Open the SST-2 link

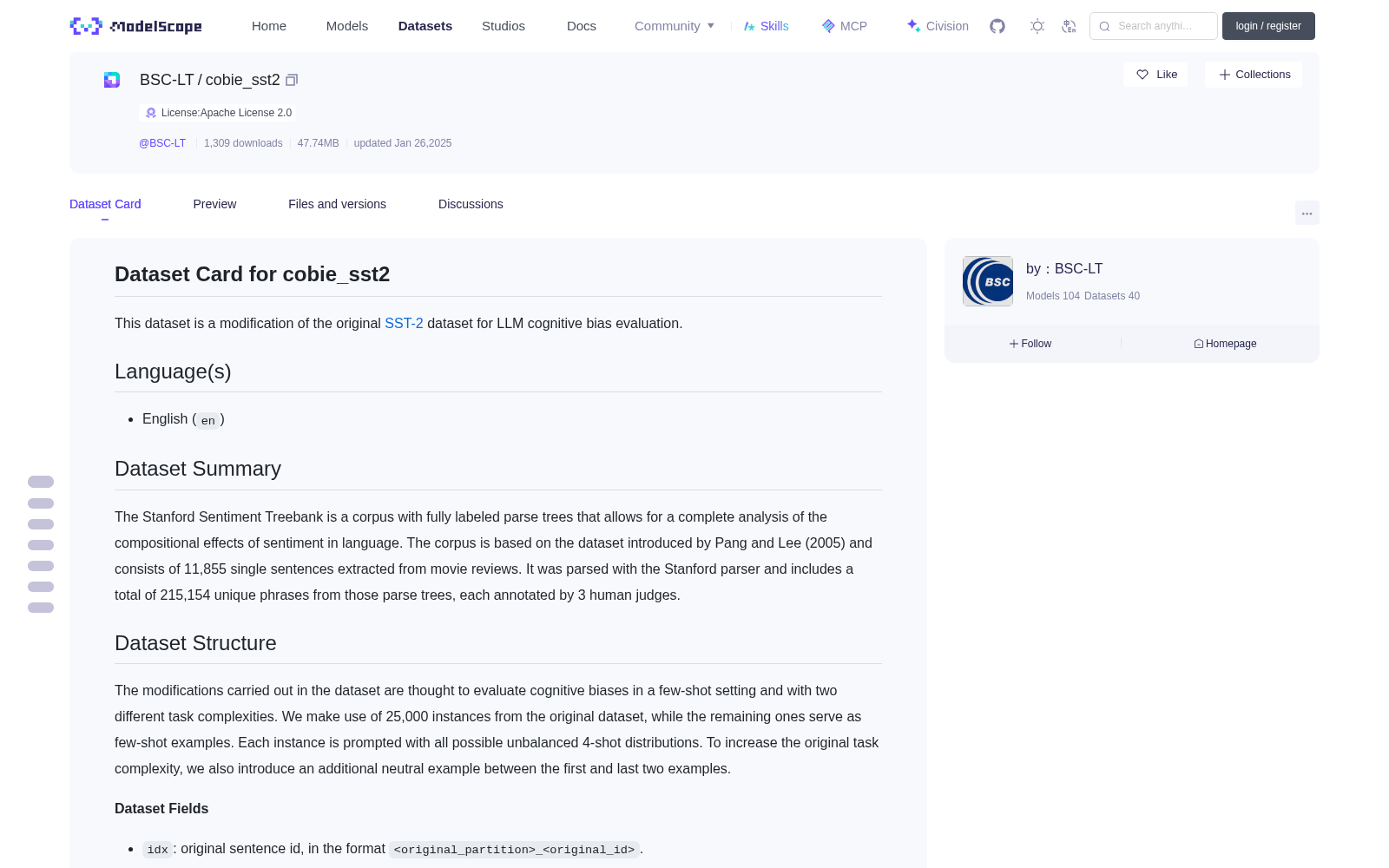click(404, 323)
